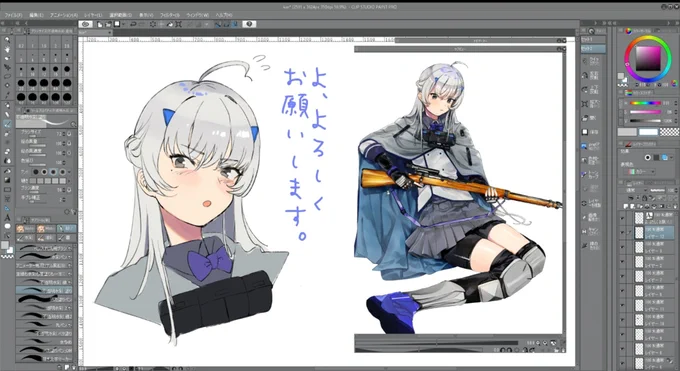
Task: Pick a color in the color wheel square
Action: tap(648, 59)
